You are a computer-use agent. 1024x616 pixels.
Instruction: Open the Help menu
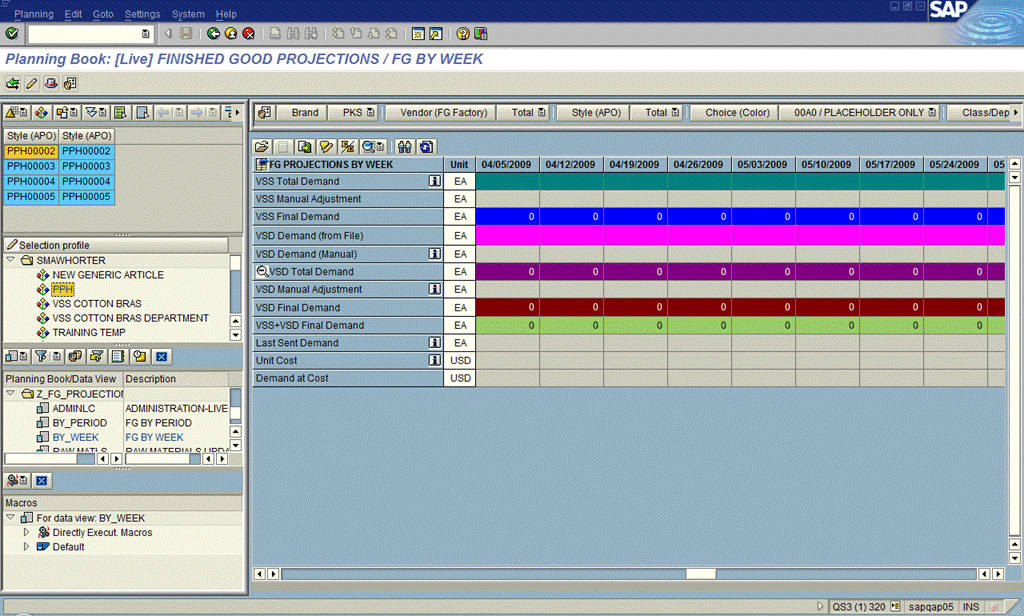(x=226, y=14)
